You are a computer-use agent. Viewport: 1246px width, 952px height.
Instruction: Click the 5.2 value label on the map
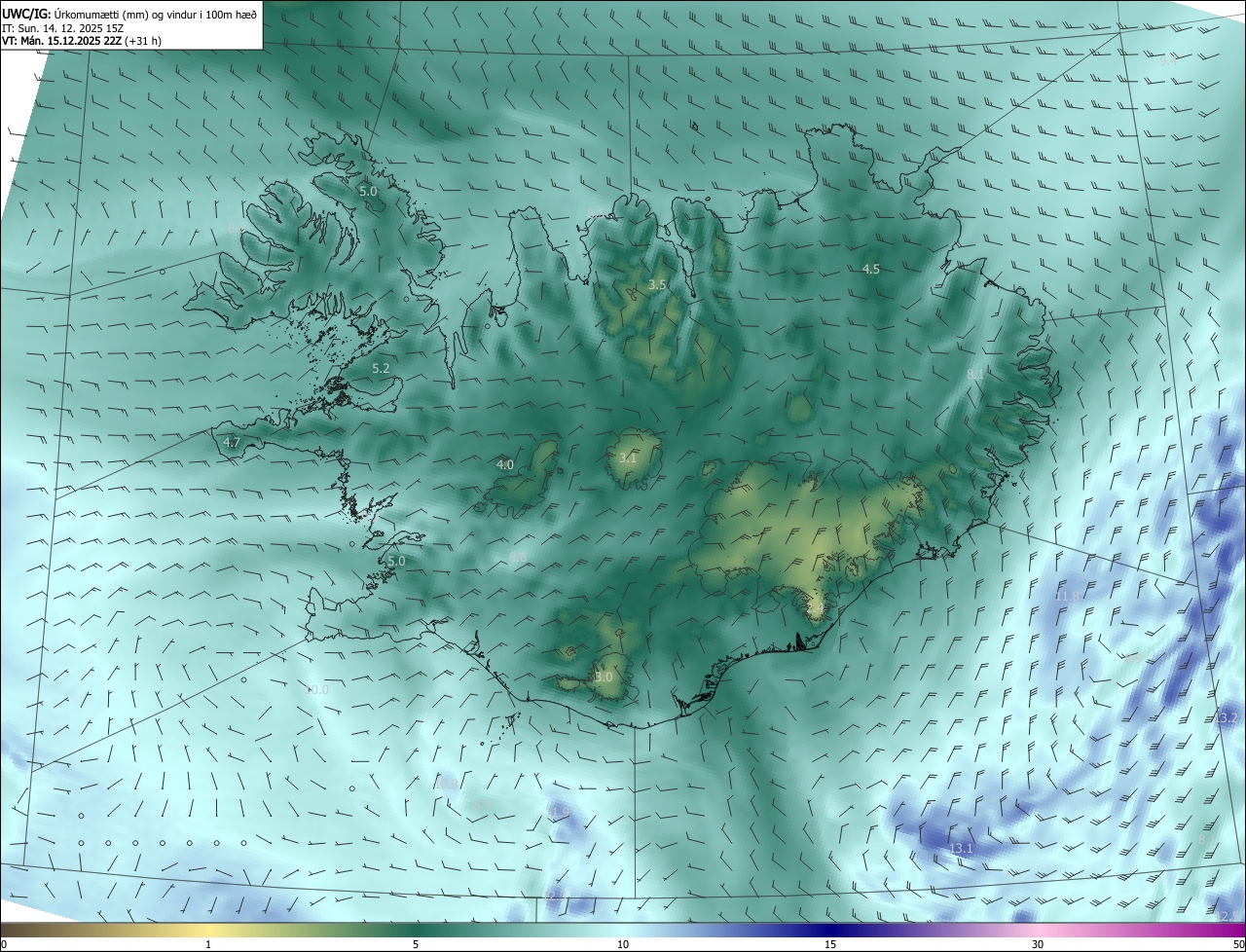381,369
